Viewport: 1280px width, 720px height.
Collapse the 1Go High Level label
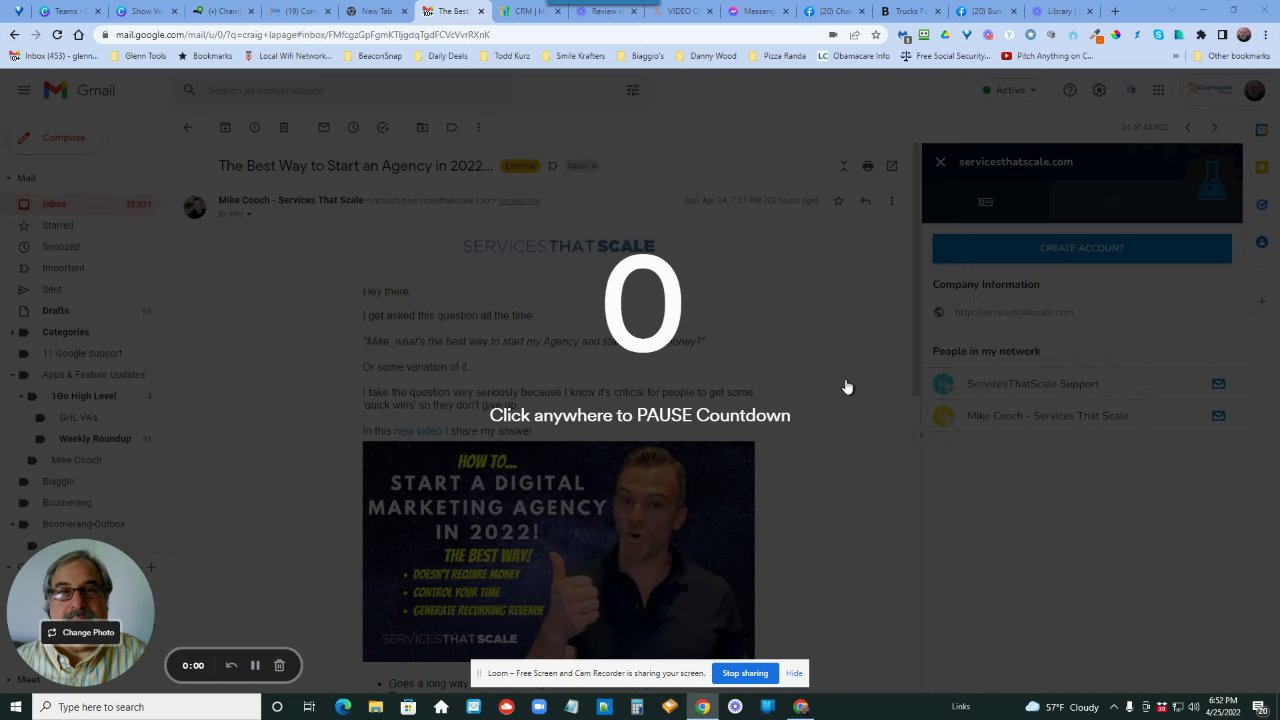[x=21, y=396]
